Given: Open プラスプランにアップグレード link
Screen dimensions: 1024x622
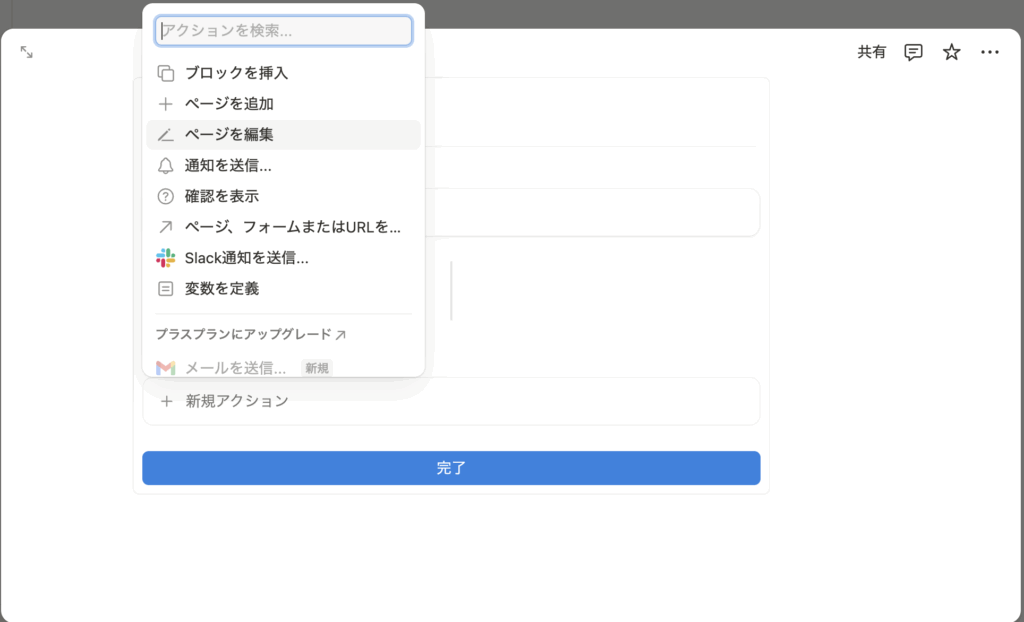Looking at the screenshot, I should tap(250, 334).
